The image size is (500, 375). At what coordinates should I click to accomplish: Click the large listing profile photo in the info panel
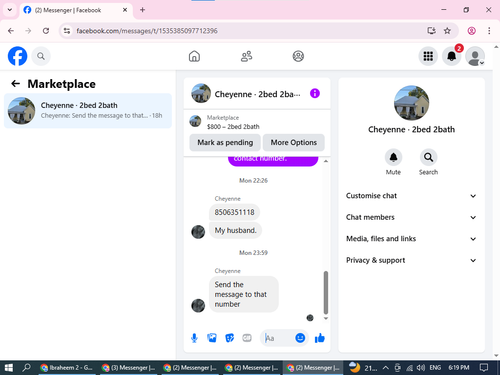pyautogui.click(x=411, y=103)
